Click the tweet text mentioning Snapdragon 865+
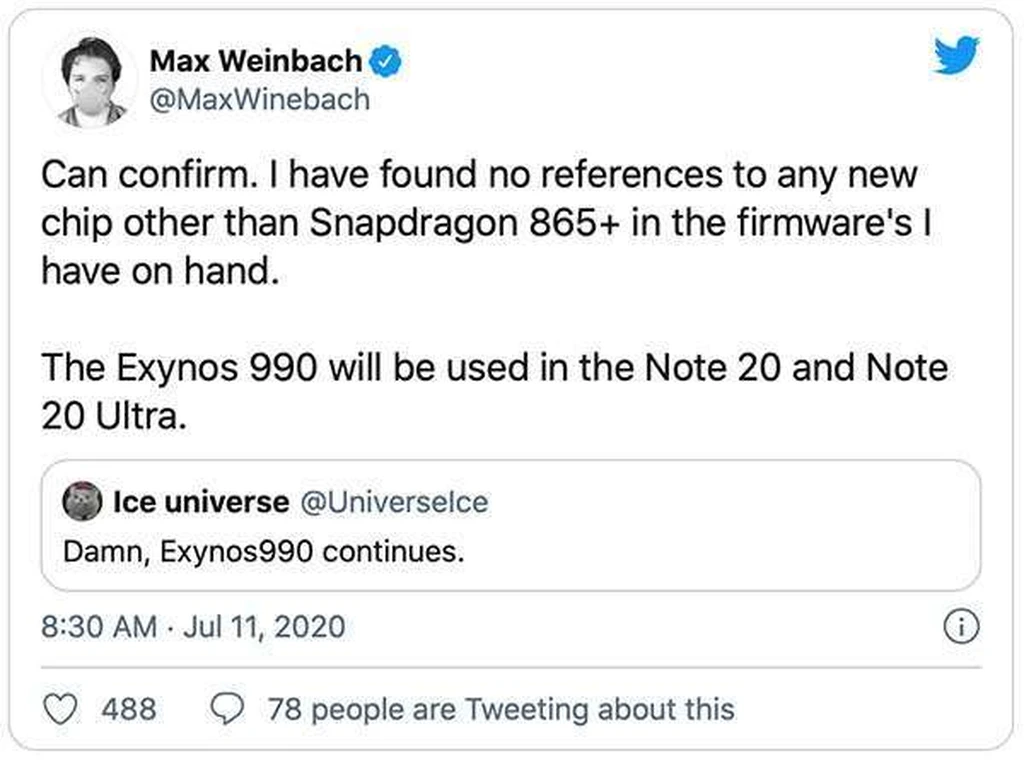 (488, 223)
